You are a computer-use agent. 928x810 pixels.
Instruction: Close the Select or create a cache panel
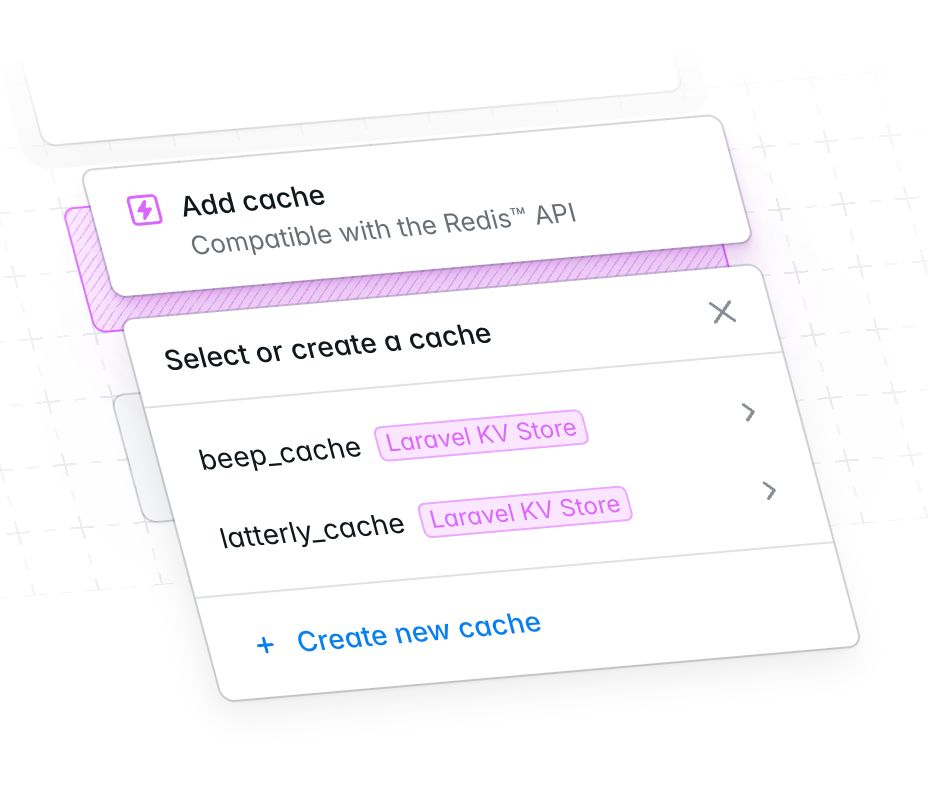coord(723,312)
